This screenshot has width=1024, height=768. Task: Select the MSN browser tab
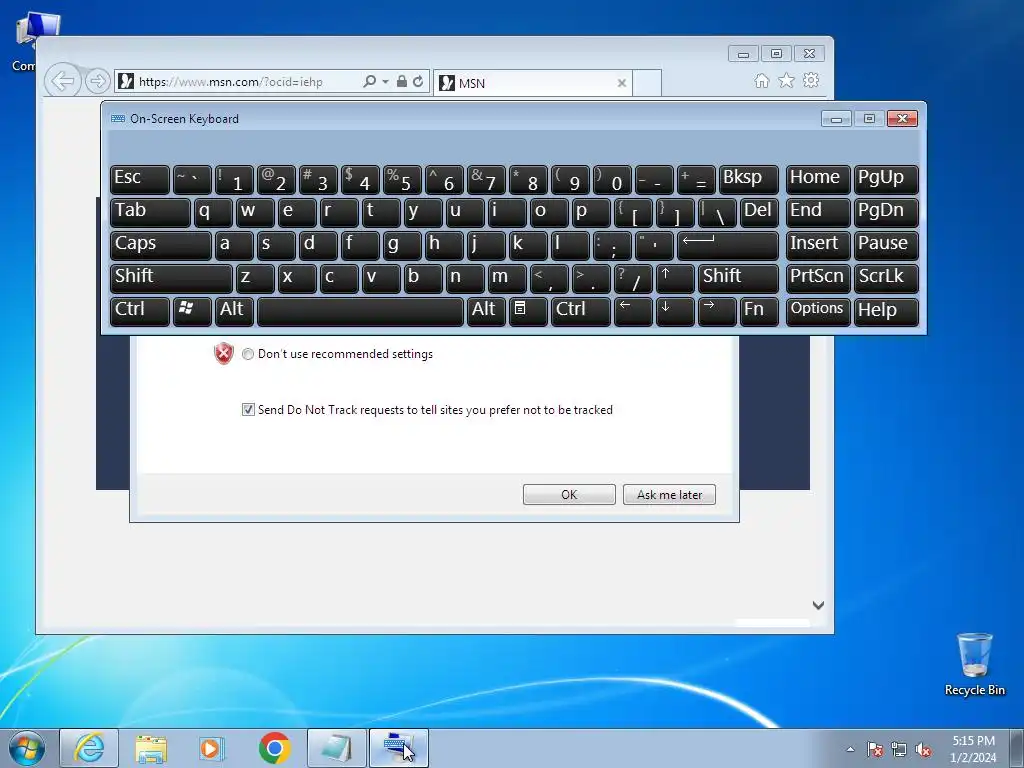click(532, 83)
